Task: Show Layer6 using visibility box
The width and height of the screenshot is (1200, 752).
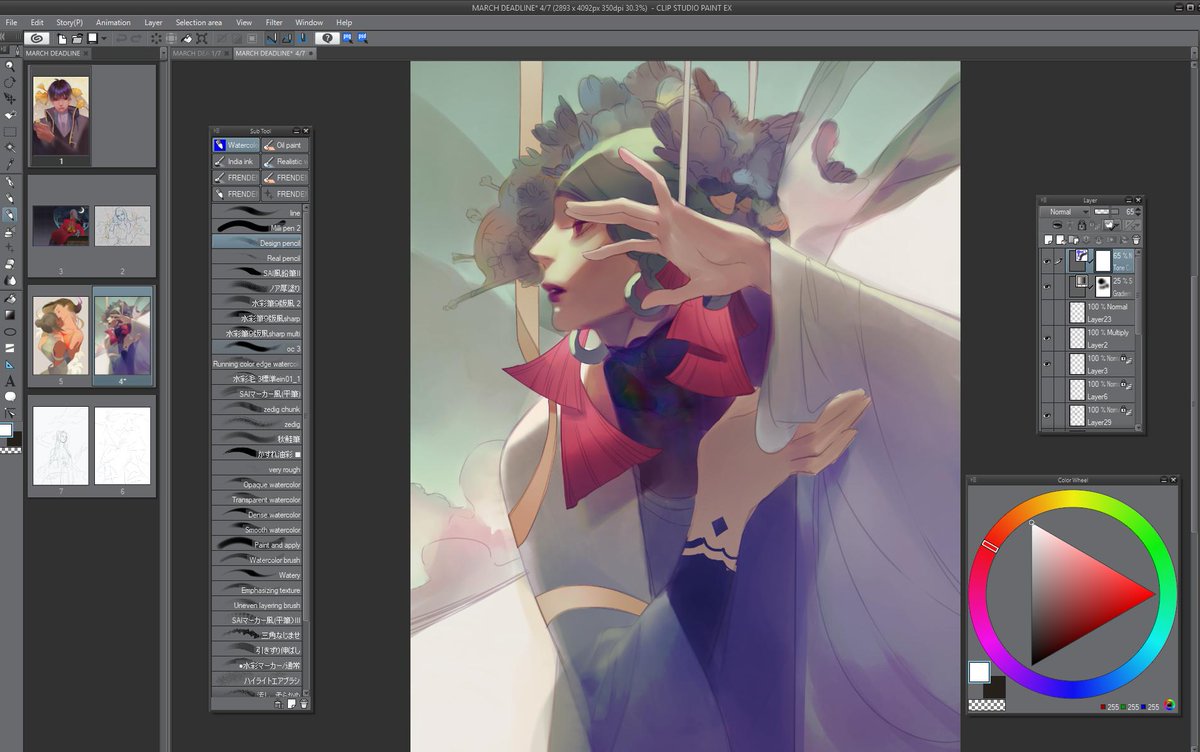Action: tap(1047, 390)
